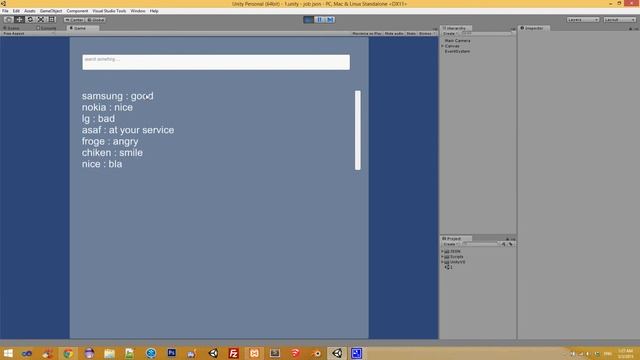640x360 pixels.
Task: Stop play mode with the Play button
Action: tap(309, 20)
